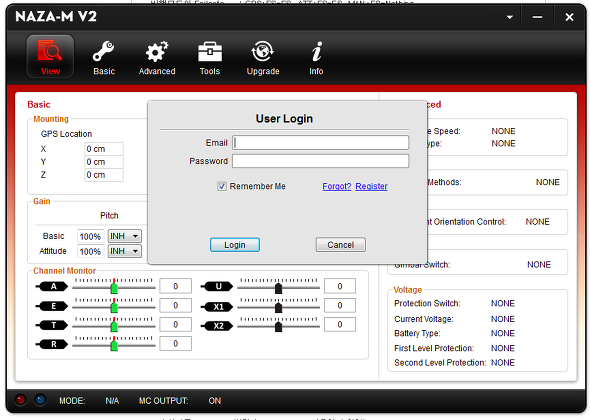Click the Cancel button in login dialog
590x420 pixels.
[x=341, y=245]
